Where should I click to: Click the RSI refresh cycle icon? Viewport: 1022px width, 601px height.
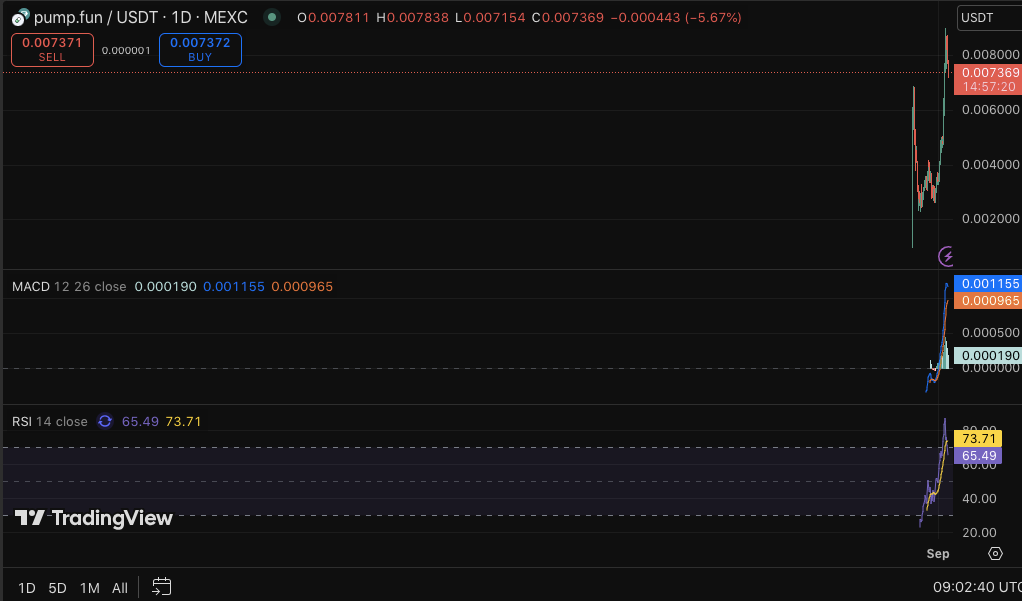tap(104, 421)
